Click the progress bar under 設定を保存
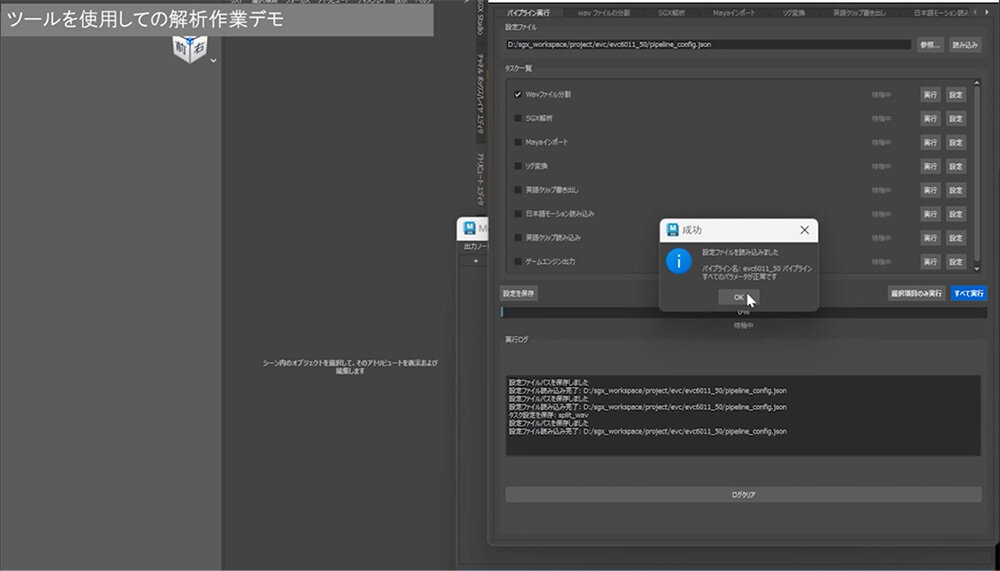 point(743,312)
